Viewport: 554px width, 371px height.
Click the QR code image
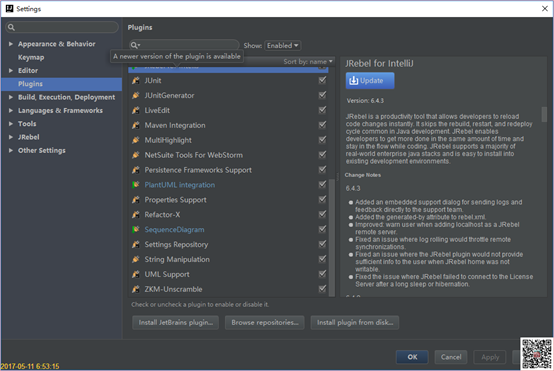(x=537, y=354)
